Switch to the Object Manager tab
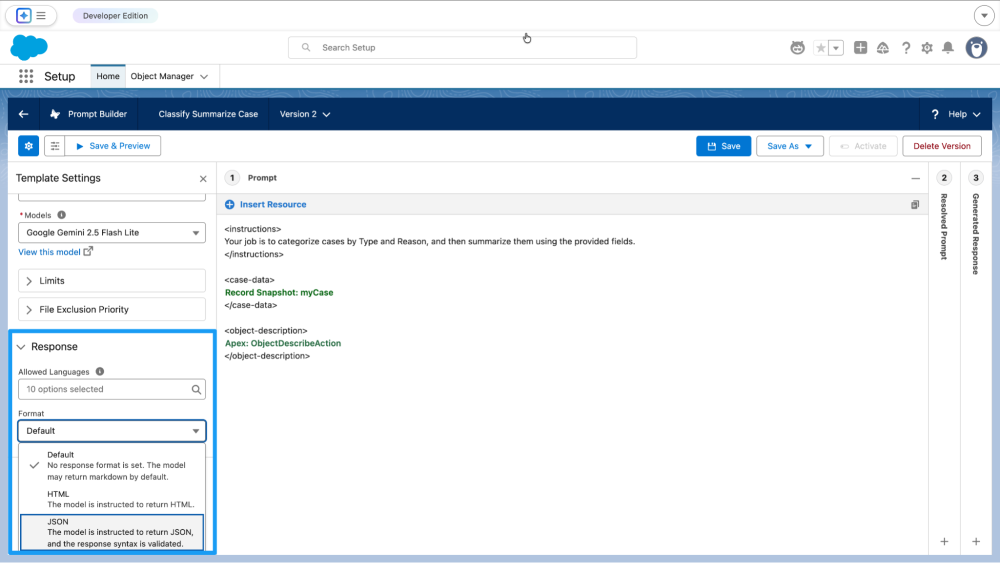The height and width of the screenshot is (563, 1000). click(x=162, y=76)
